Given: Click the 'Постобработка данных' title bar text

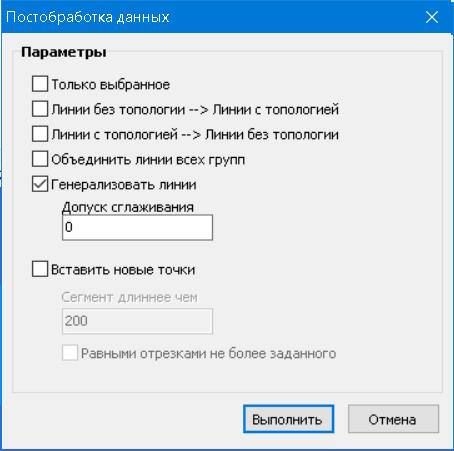Looking at the screenshot, I should 88,17.
